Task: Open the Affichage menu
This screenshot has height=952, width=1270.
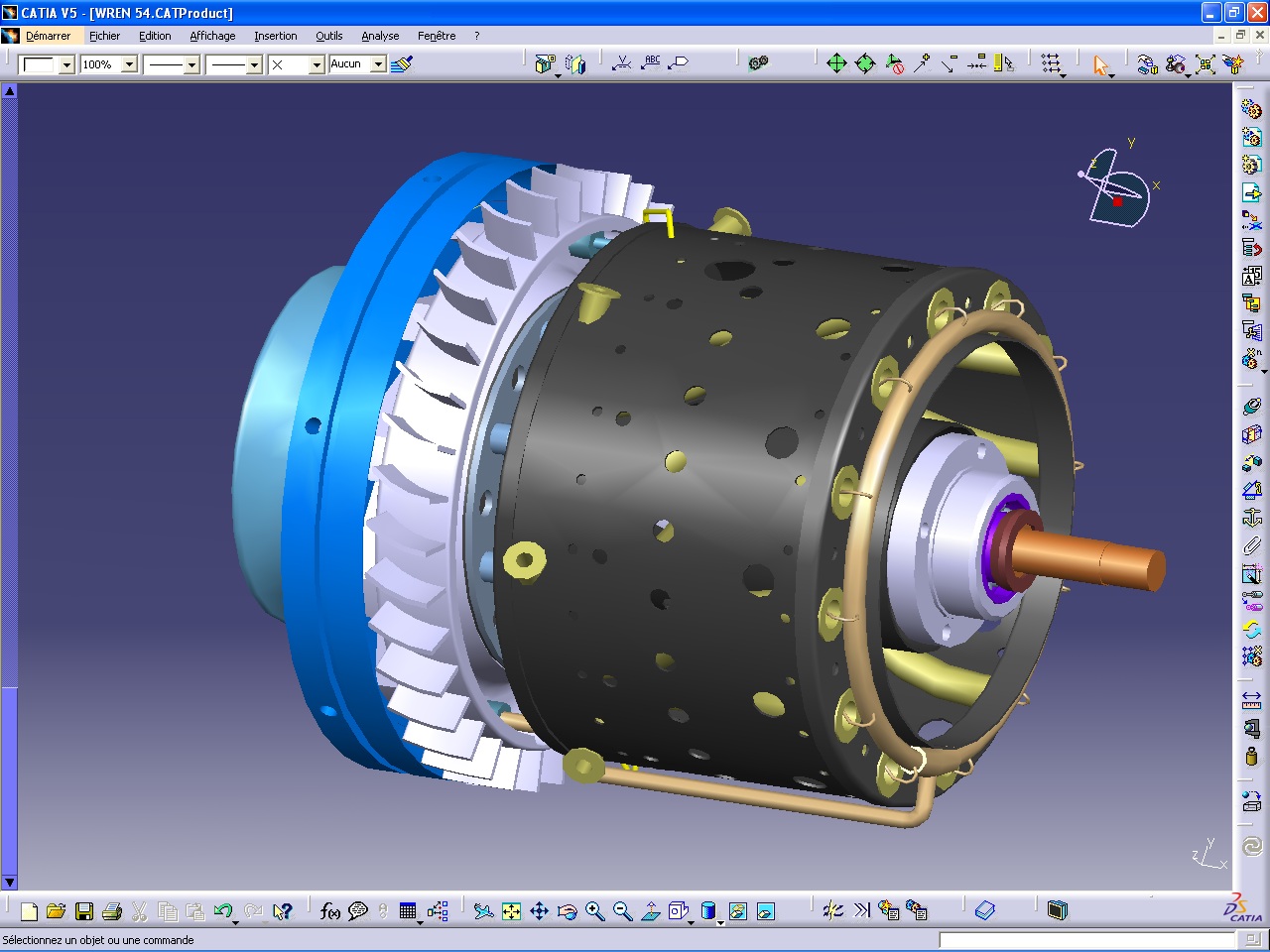Action: point(212,36)
